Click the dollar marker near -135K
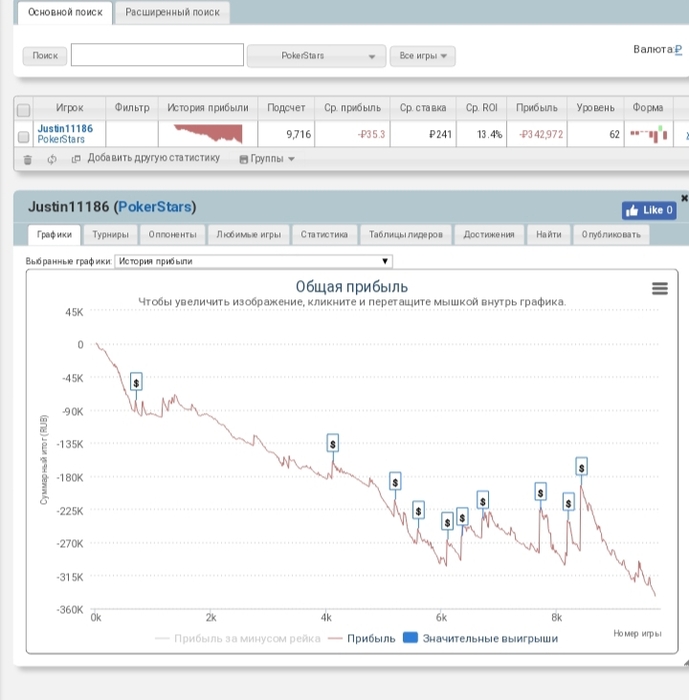Screen dimensions: 689x700 [333, 443]
